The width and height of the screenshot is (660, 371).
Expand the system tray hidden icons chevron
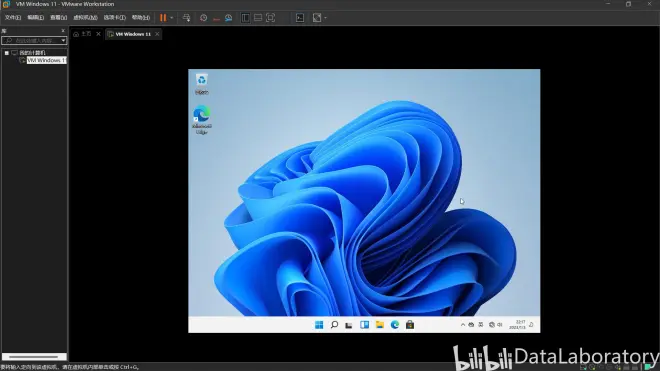coord(463,325)
